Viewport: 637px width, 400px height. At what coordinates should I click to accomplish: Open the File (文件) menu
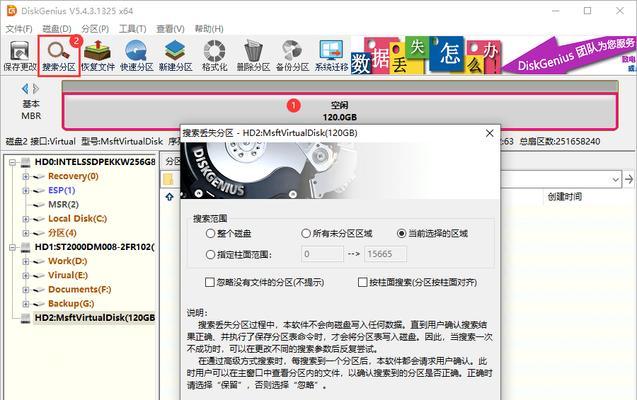pos(19,29)
